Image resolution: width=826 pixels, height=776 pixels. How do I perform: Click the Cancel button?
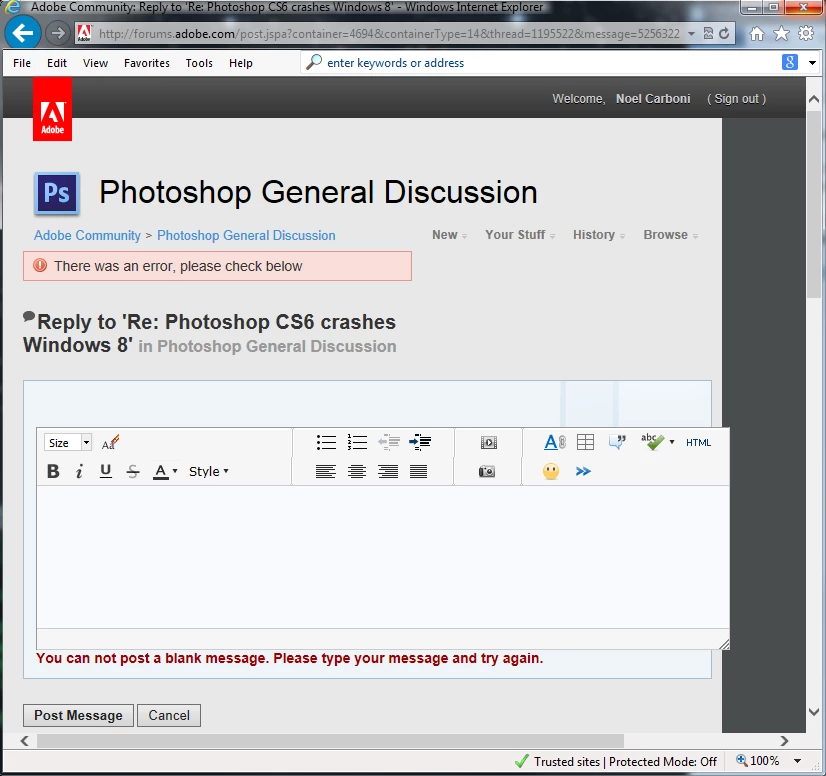[x=169, y=715]
